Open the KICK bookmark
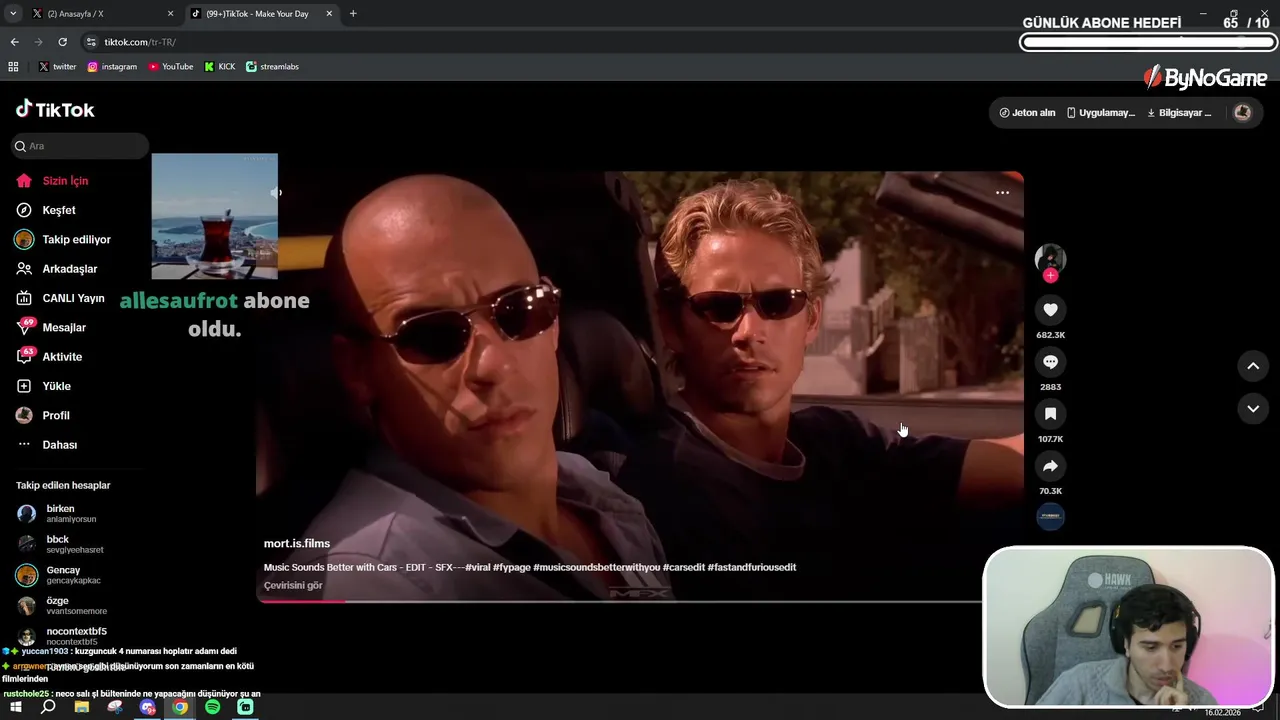Screen dimensions: 1280x720 pyautogui.click(x=219, y=67)
